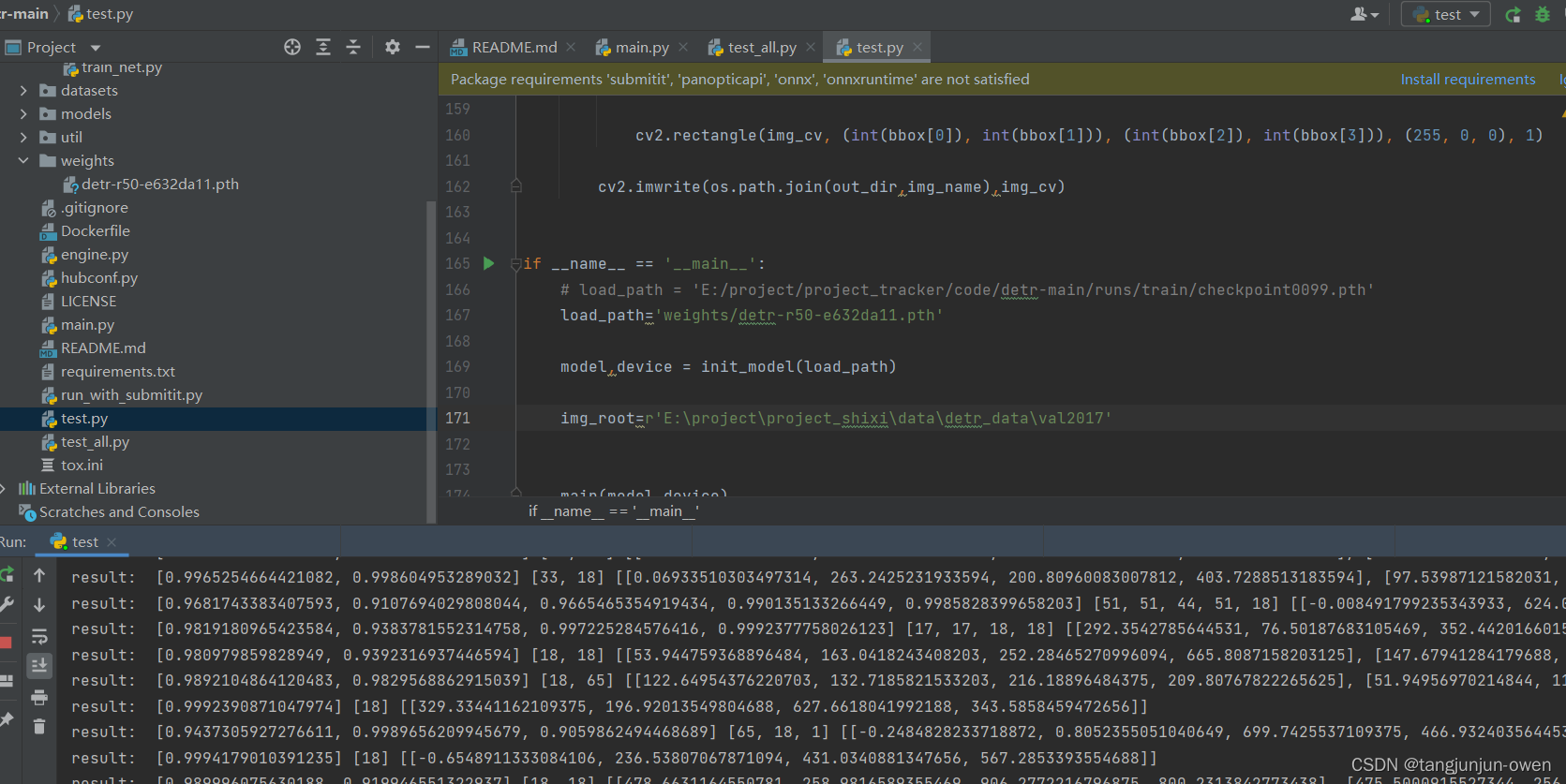This screenshot has width=1566, height=784.
Task: Open requirements.txt in project tree
Action: (x=108, y=372)
